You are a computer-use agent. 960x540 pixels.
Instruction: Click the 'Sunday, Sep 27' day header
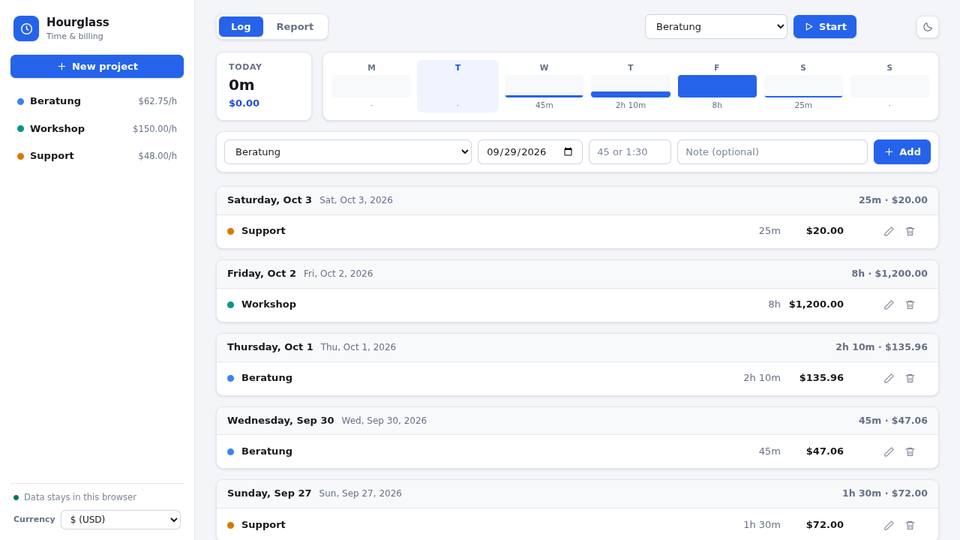[x=577, y=493]
